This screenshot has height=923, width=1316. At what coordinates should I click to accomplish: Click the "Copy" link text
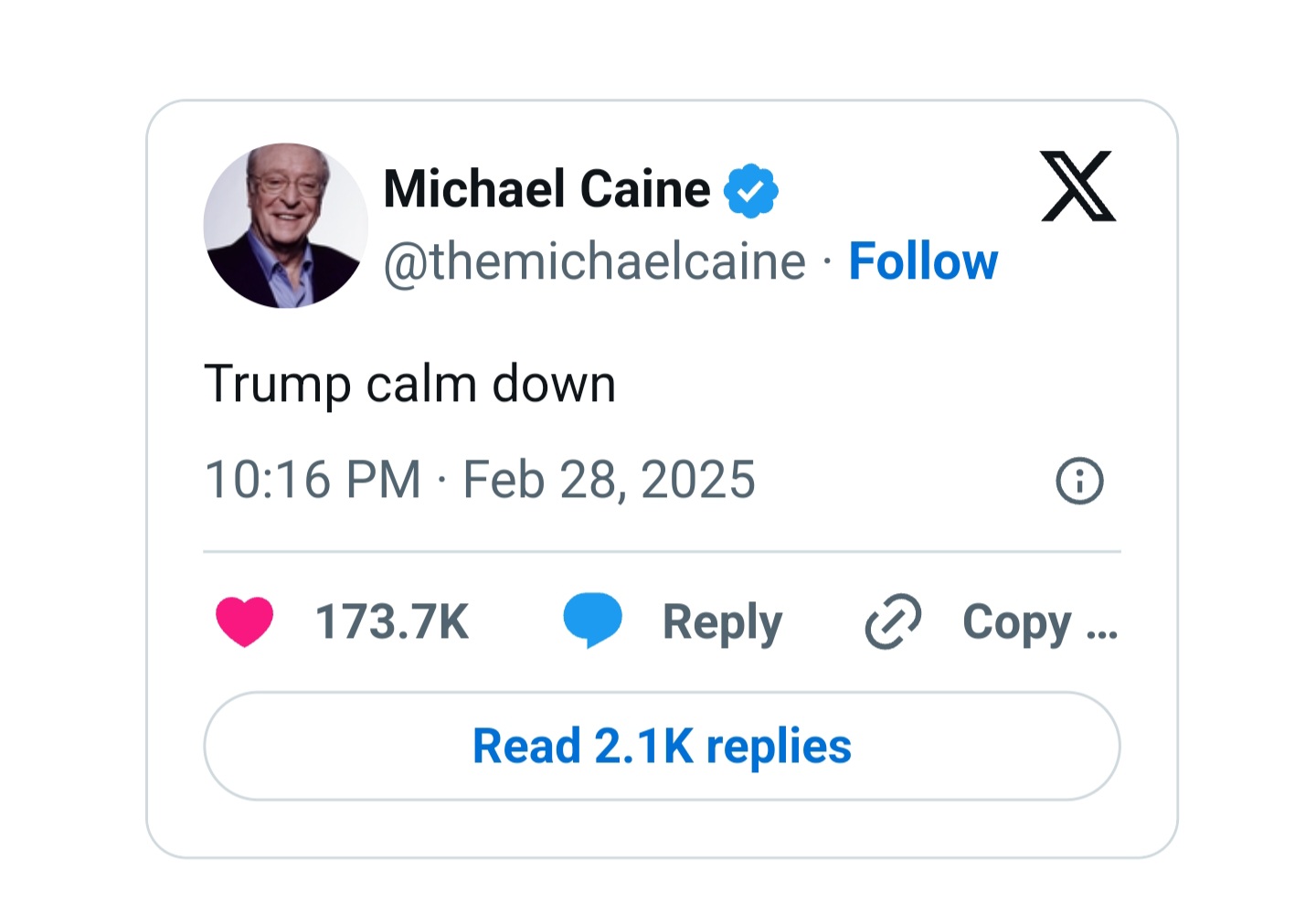(x=1016, y=623)
